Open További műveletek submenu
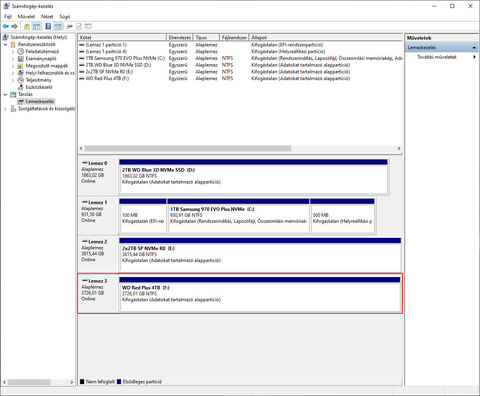Screen dimensions: 480x396 (x=442, y=57)
